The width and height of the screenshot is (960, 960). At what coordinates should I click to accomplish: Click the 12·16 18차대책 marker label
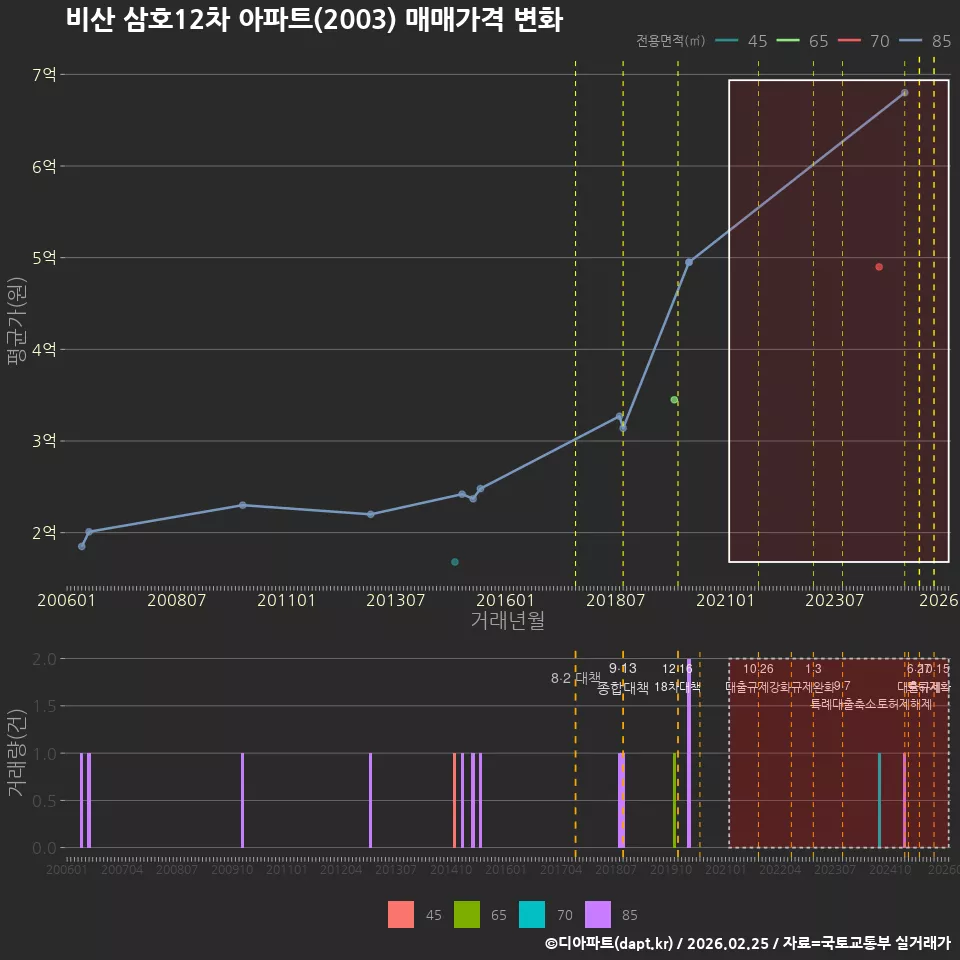coord(677,678)
